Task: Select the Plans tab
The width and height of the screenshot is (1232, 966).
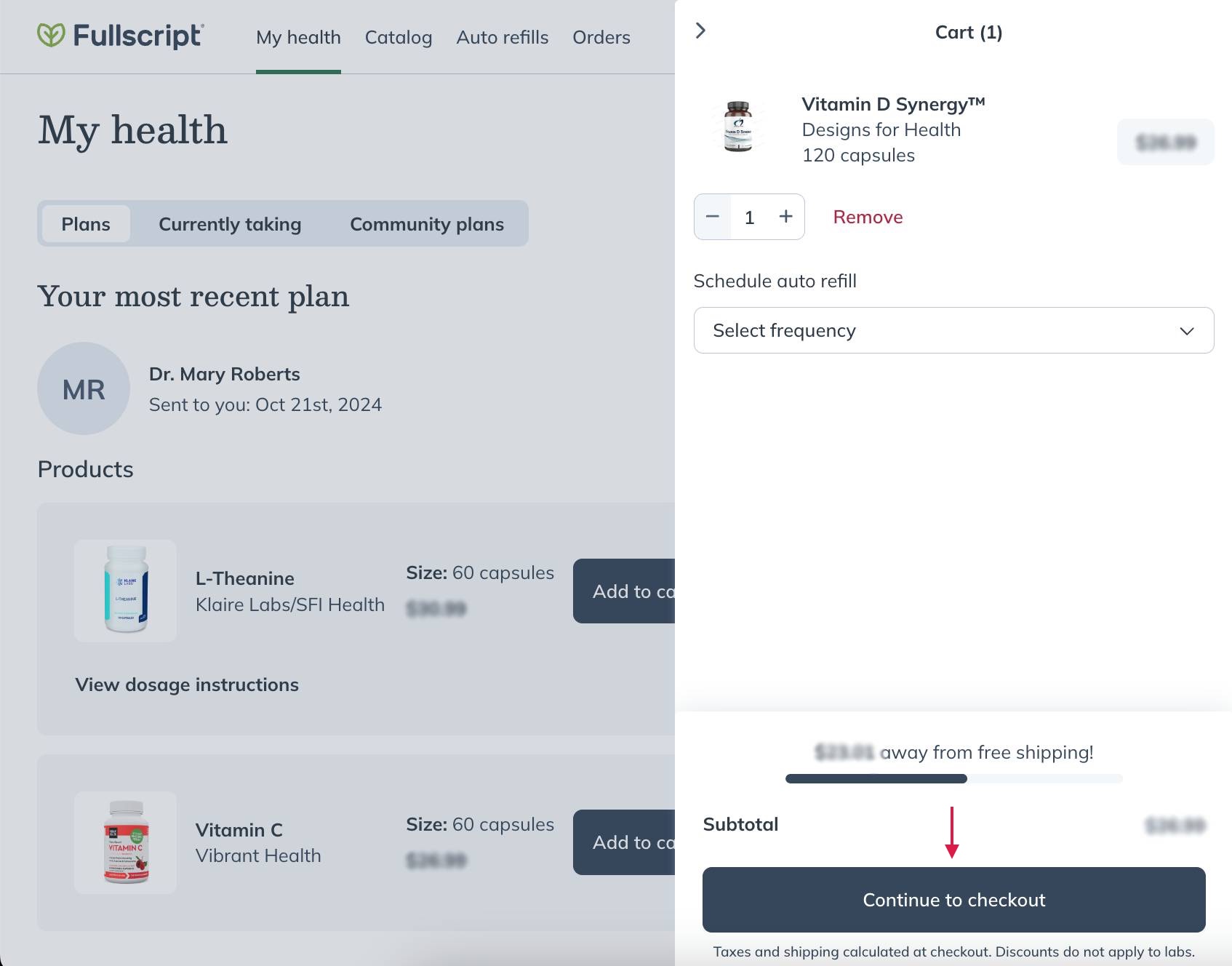Action: [86, 224]
